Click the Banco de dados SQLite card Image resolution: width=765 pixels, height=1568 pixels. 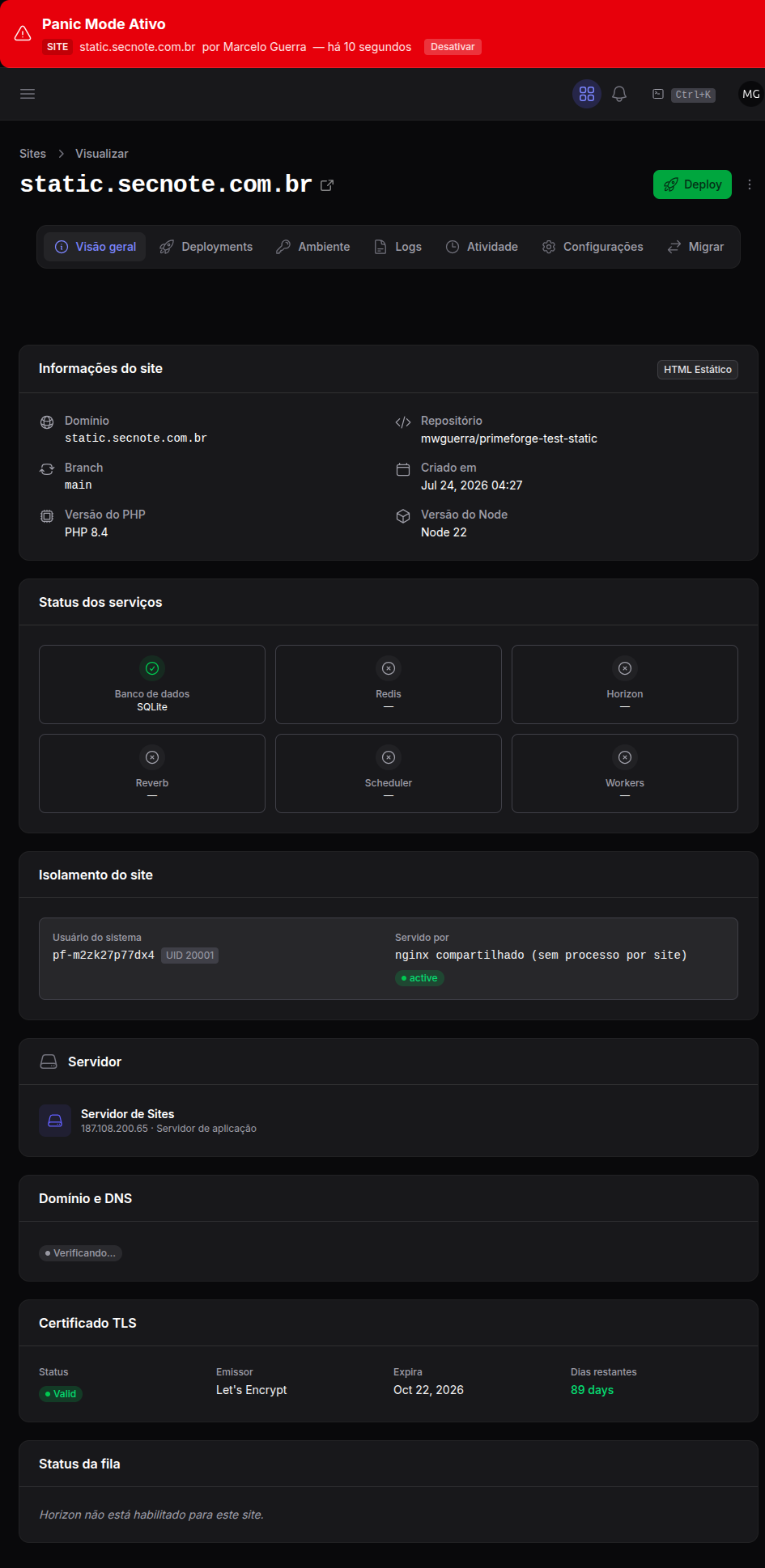click(152, 684)
